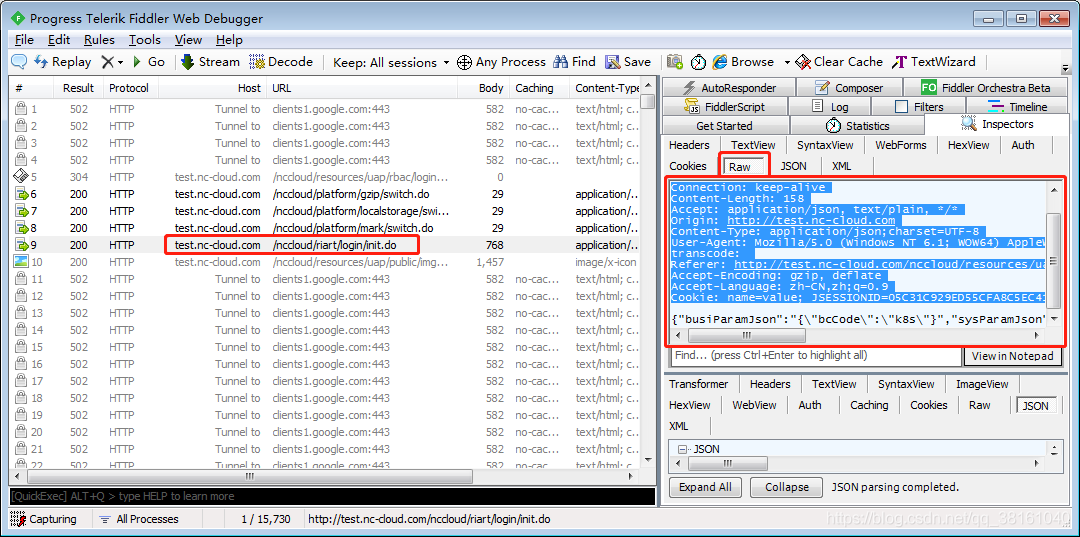1080x537 pixels.
Task: Click the Find text field in the request inspector
Action: tap(816, 356)
